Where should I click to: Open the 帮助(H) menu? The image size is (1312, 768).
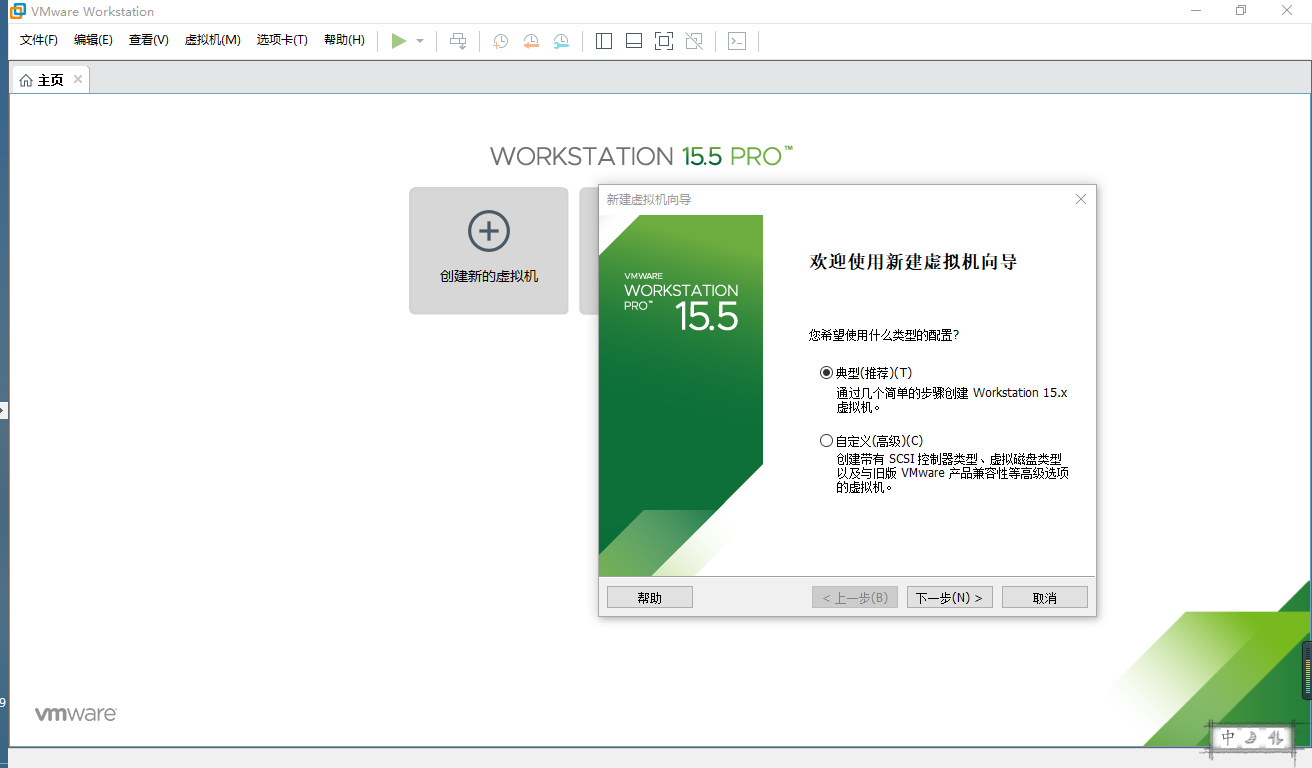[x=344, y=40]
